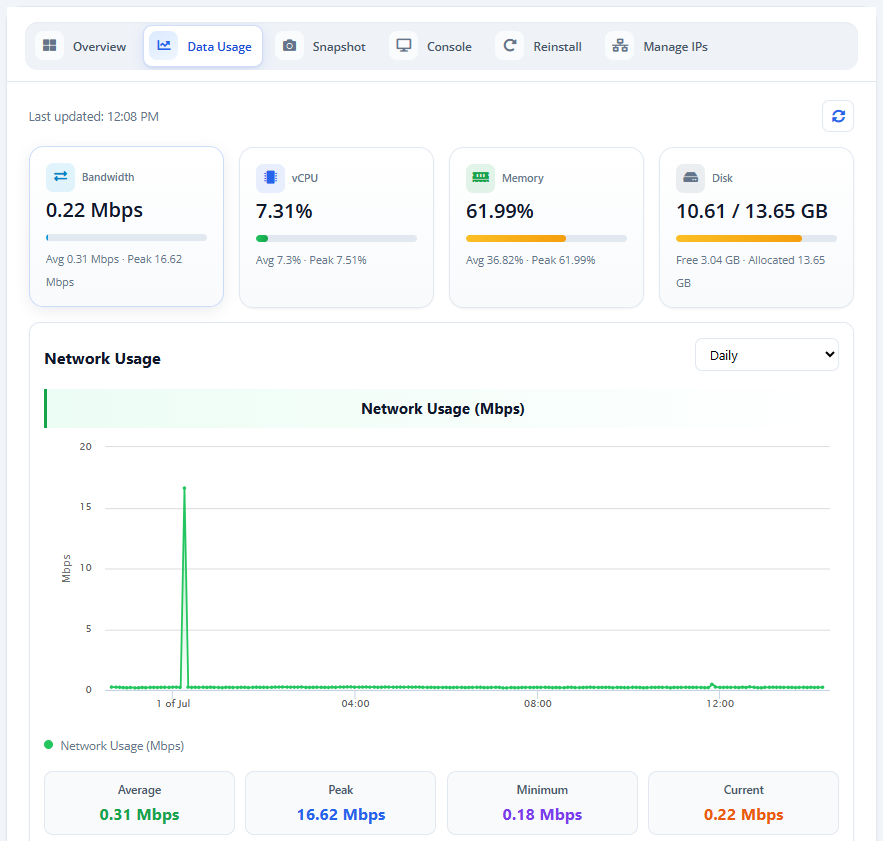The width and height of the screenshot is (883, 841).
Task: Click the '04:00' x-axis label
Action: coord(355,704)
